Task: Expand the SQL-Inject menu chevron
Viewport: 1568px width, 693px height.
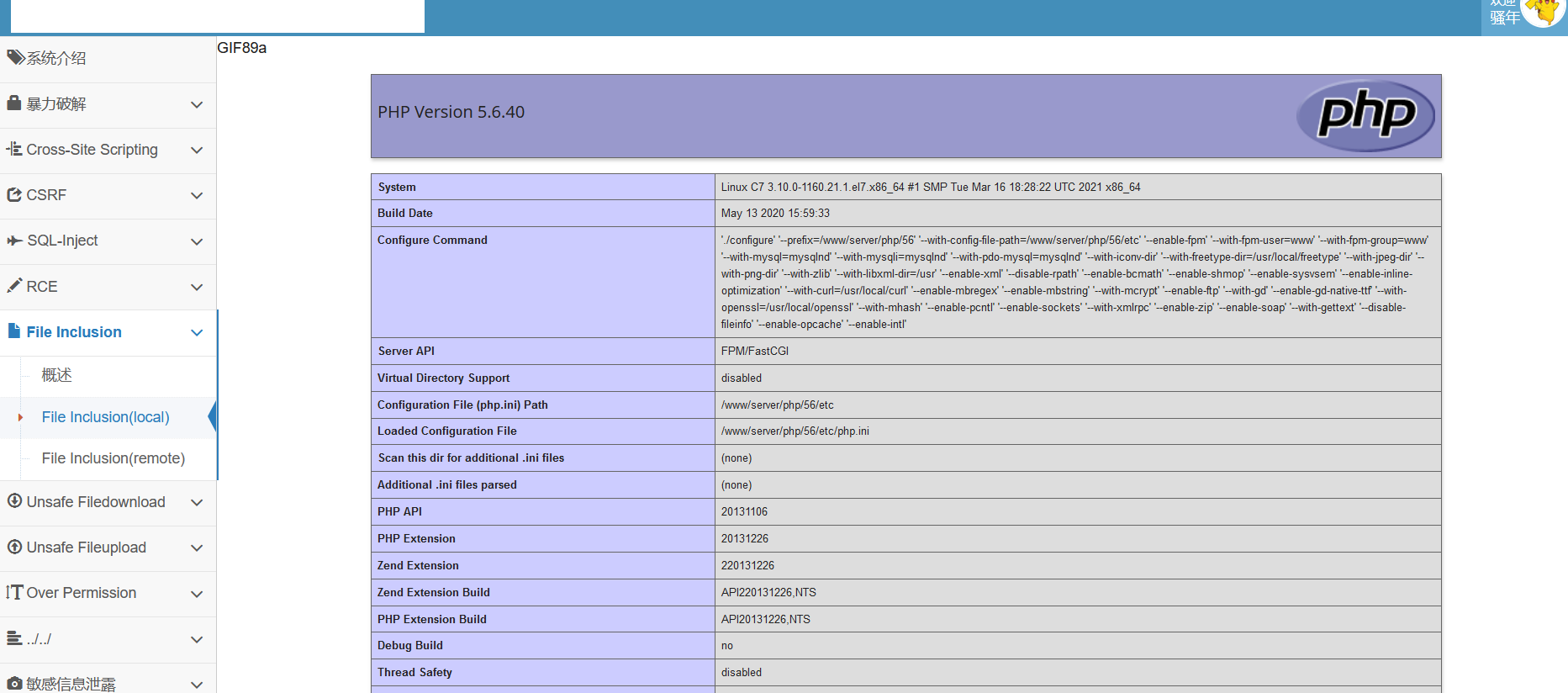Action: point(197,241)
